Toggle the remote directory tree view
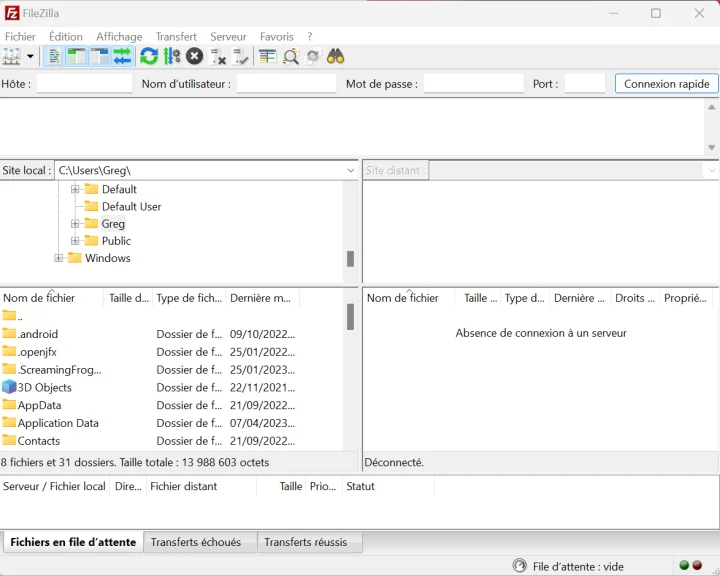720x576 pixels. click(99, 57)
